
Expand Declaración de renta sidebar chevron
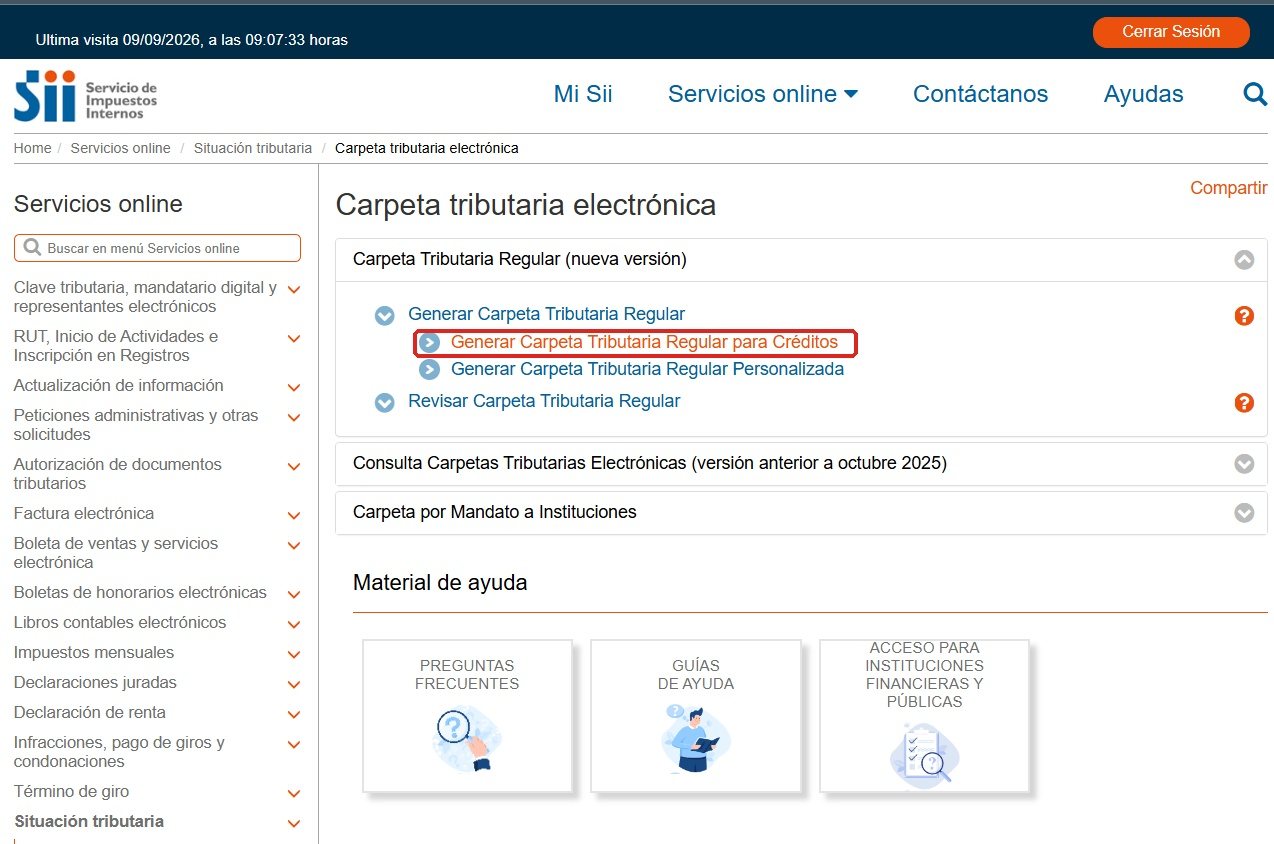(x=294, y=714)
